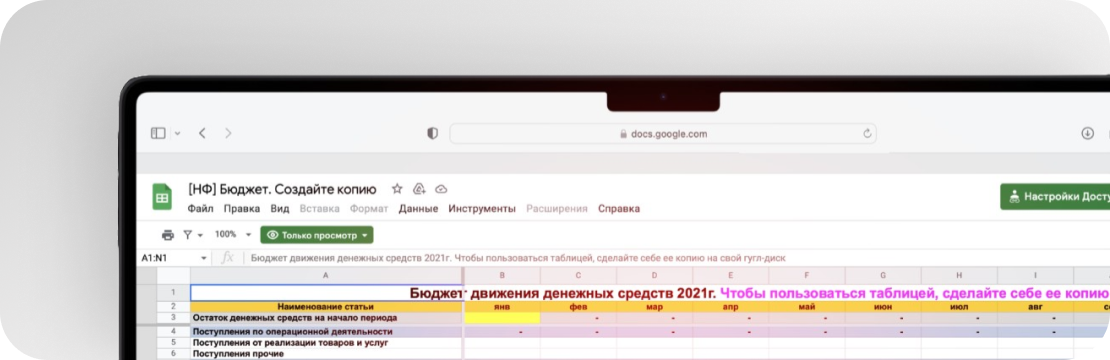The image size is (1110, 360).
Task: Select column A header
Action: [x=326, y=275]
